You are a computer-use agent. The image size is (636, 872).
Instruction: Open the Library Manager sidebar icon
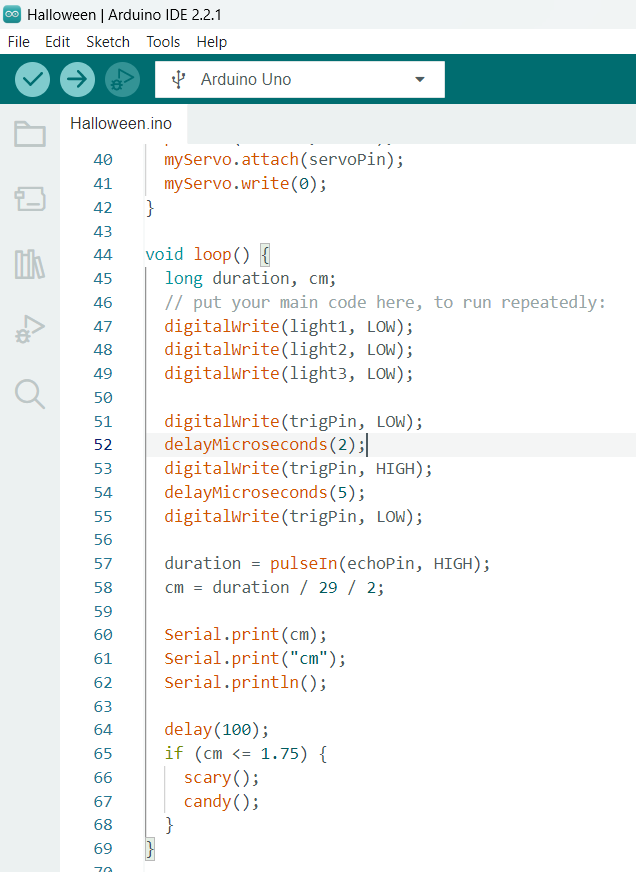30,264
